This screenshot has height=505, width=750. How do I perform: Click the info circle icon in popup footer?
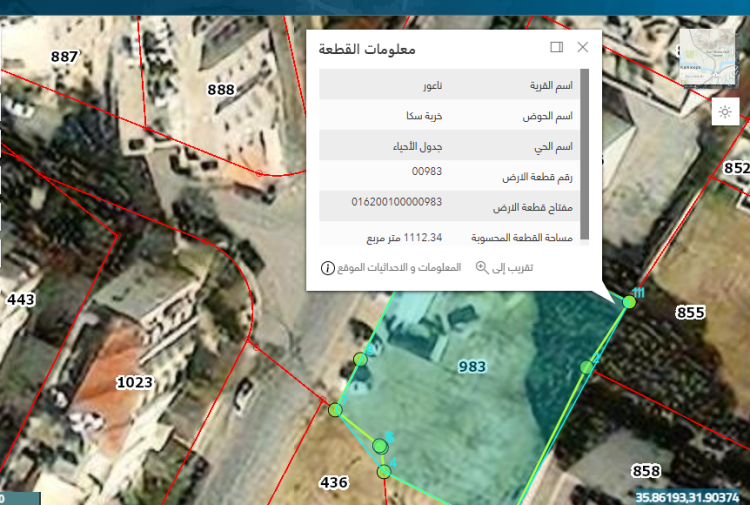[327, 268]
